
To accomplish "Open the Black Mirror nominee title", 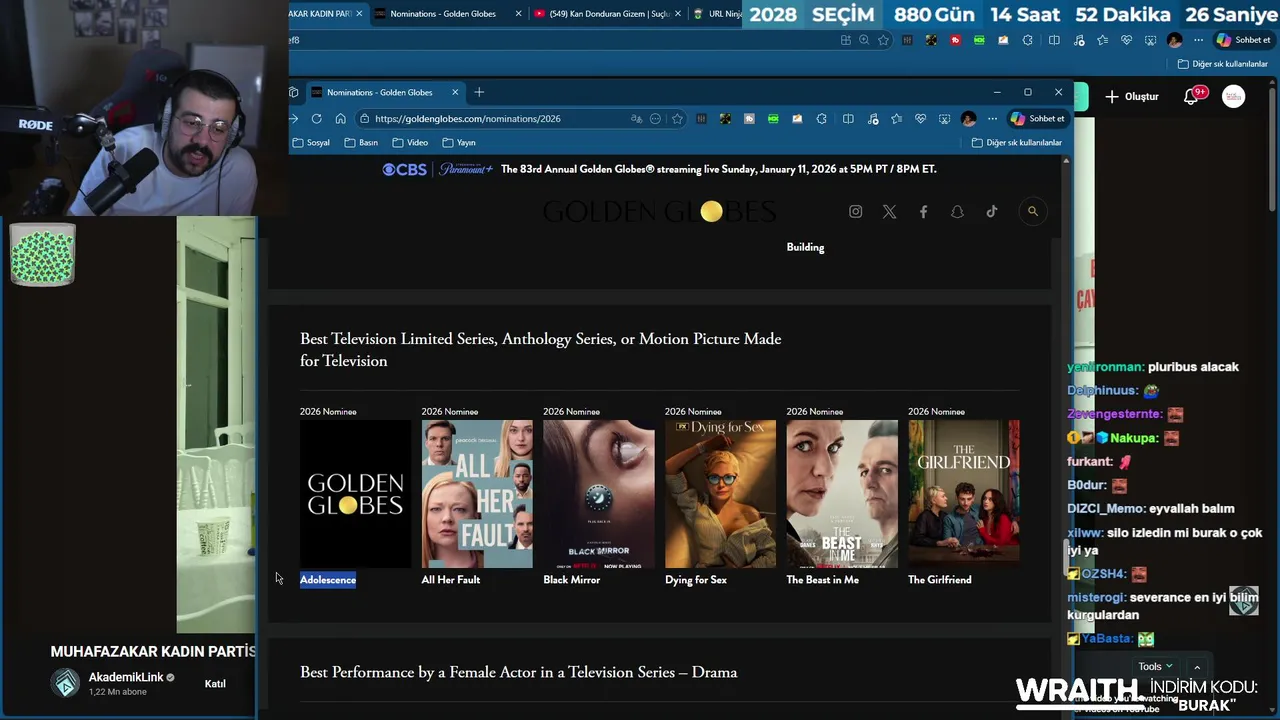I will pyautogui.click(x=572, y=580).
